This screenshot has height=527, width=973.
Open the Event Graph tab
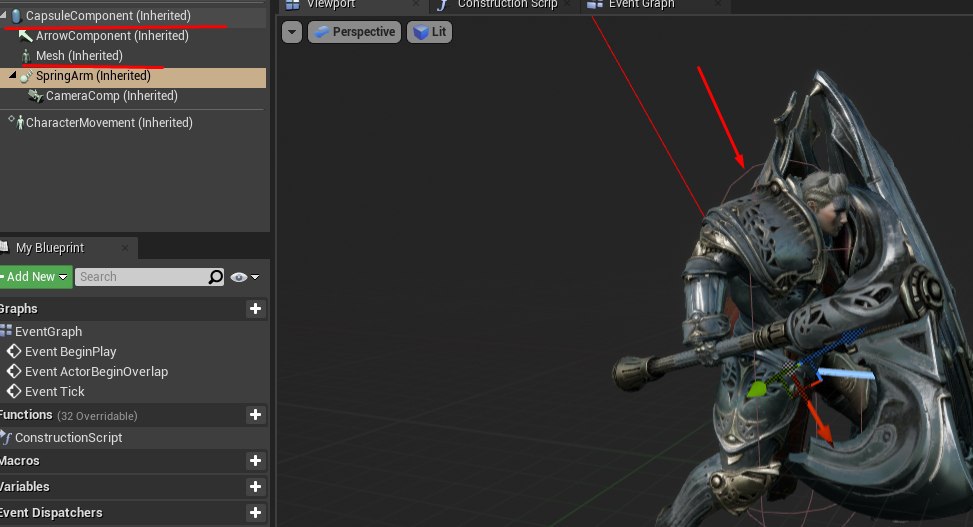[x=641, y=4]
